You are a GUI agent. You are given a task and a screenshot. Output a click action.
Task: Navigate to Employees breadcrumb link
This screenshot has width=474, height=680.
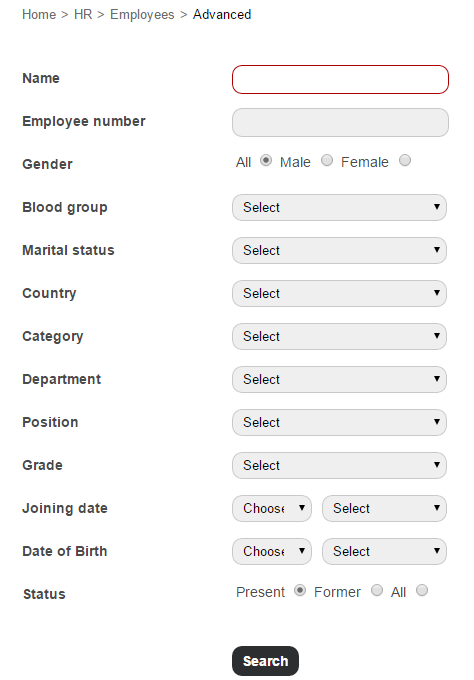point(142,14)
